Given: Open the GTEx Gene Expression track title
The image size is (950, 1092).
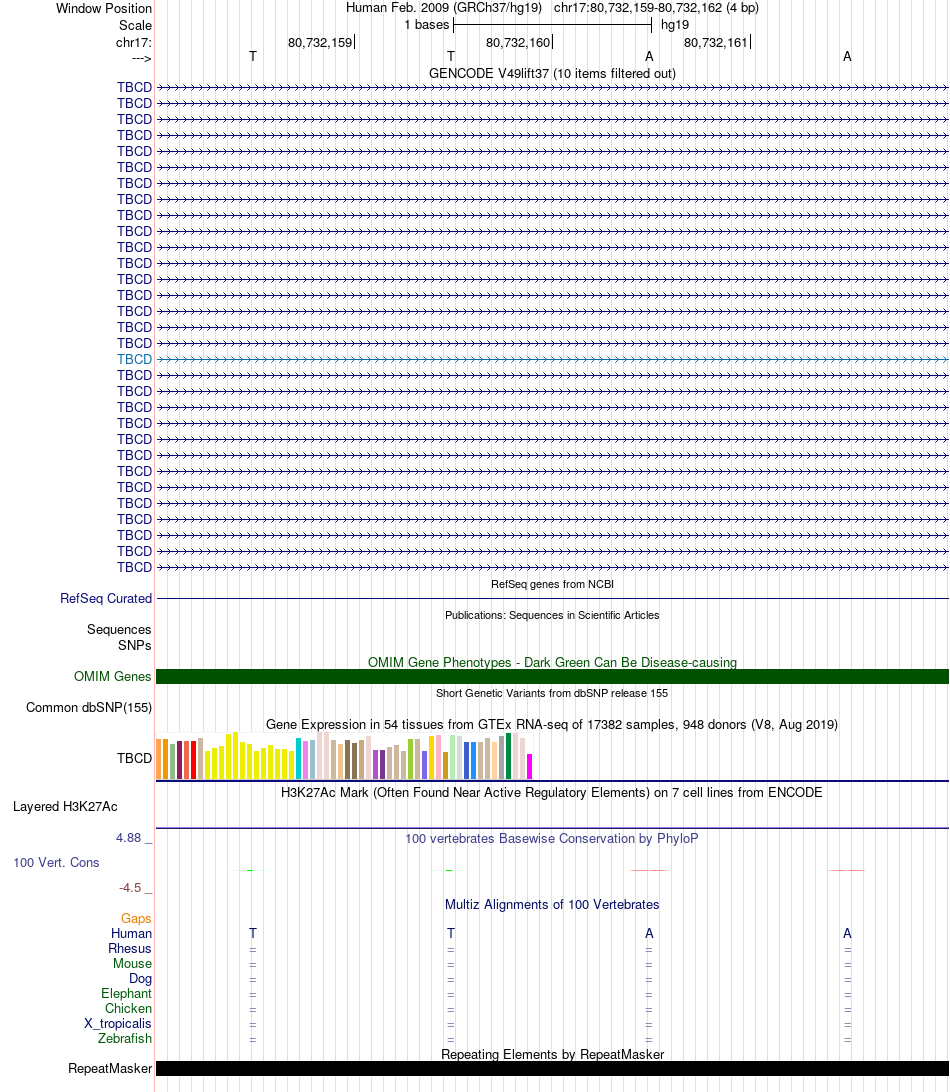Looking at the screenshot, I should pyautogui.click(x=552, y=724).
